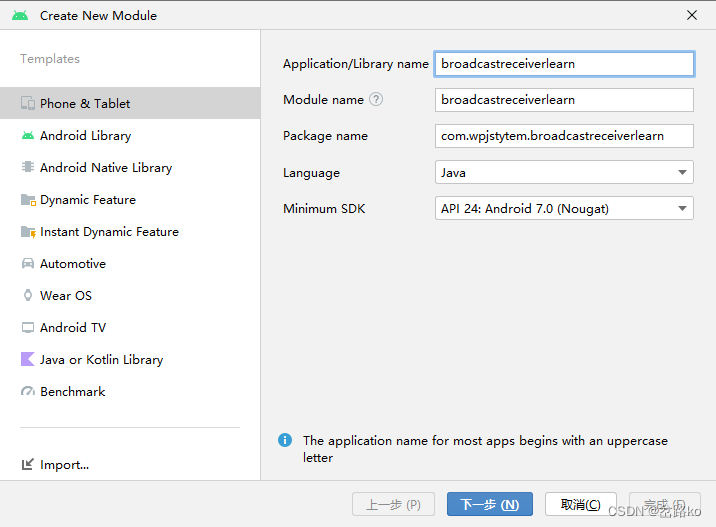Choose the Benchmark template
This screenshot has height=527, width=716.
[130, 391]
